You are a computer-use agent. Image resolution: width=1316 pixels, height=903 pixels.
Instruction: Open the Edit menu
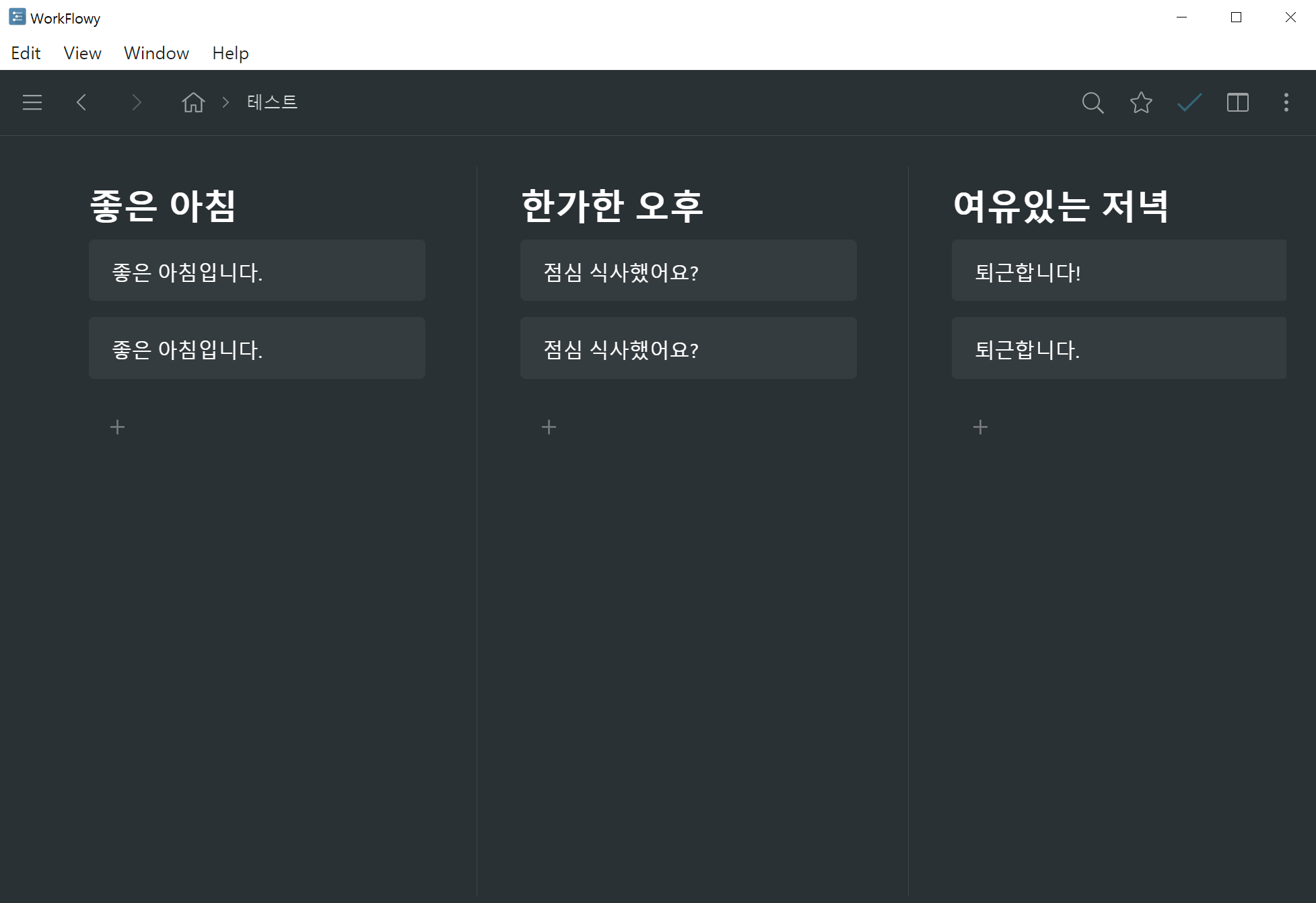26,53
